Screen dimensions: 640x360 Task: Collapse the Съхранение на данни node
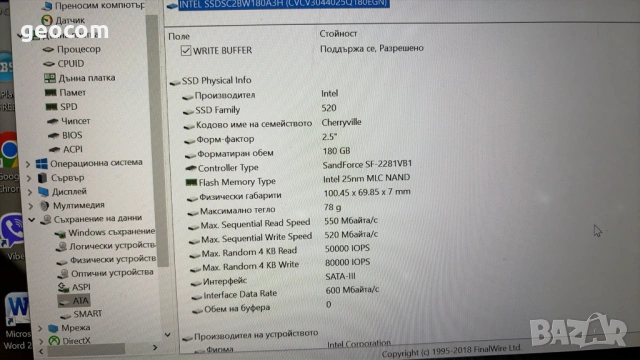tap(32, 220)
